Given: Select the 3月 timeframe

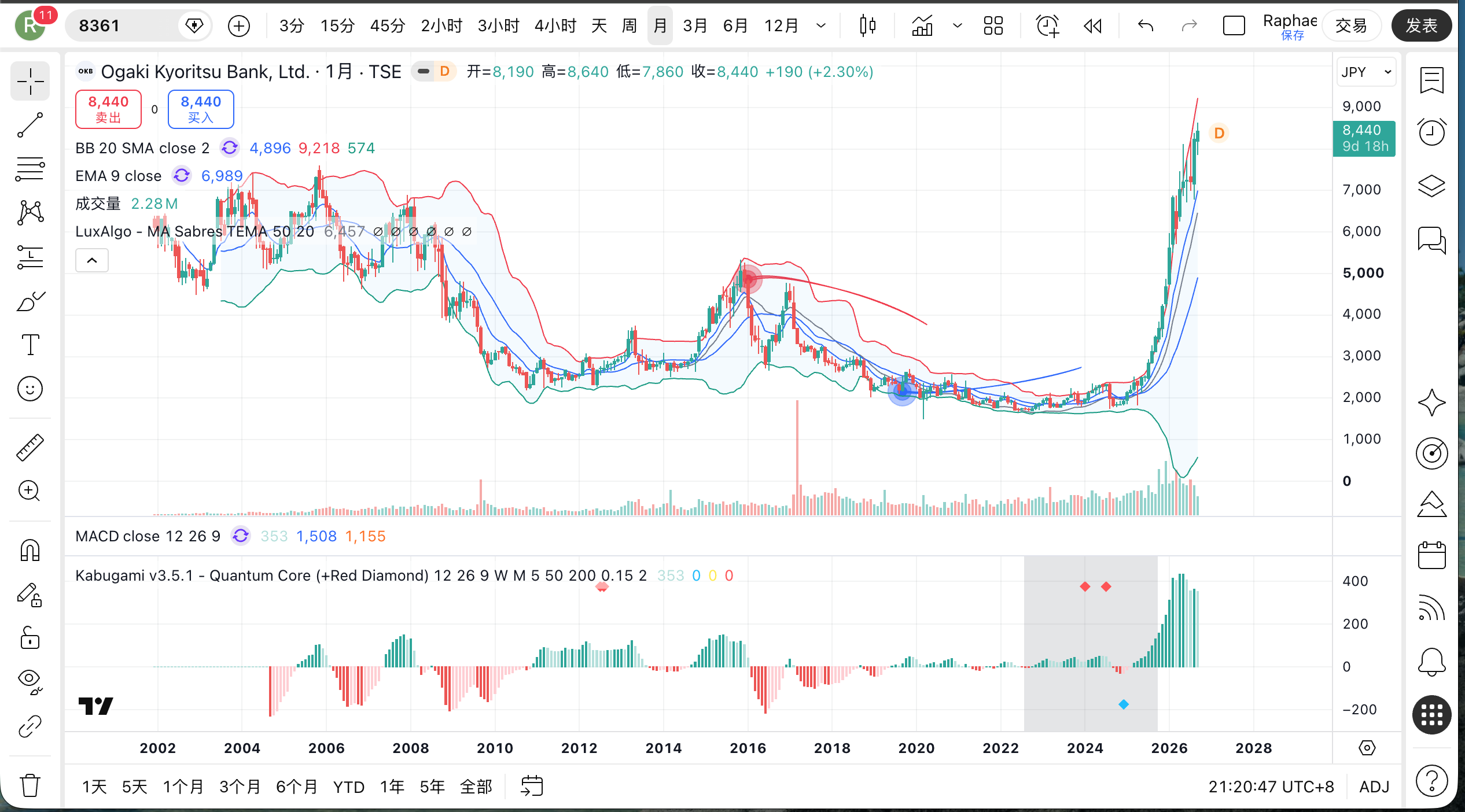Looking at the screenshot, I should coord(695,25).
